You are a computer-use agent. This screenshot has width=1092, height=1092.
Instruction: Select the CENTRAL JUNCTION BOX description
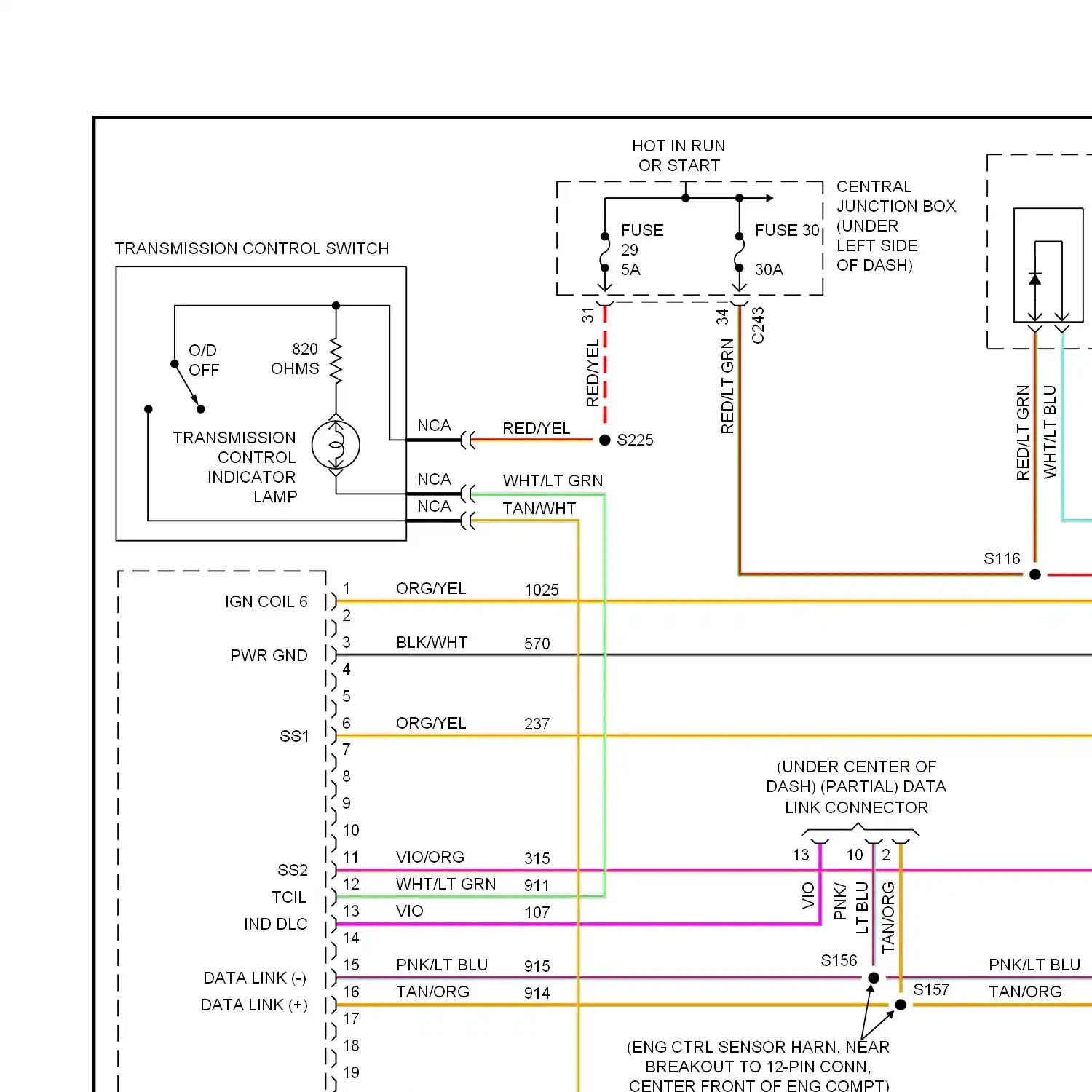click(x=896, y=226)
